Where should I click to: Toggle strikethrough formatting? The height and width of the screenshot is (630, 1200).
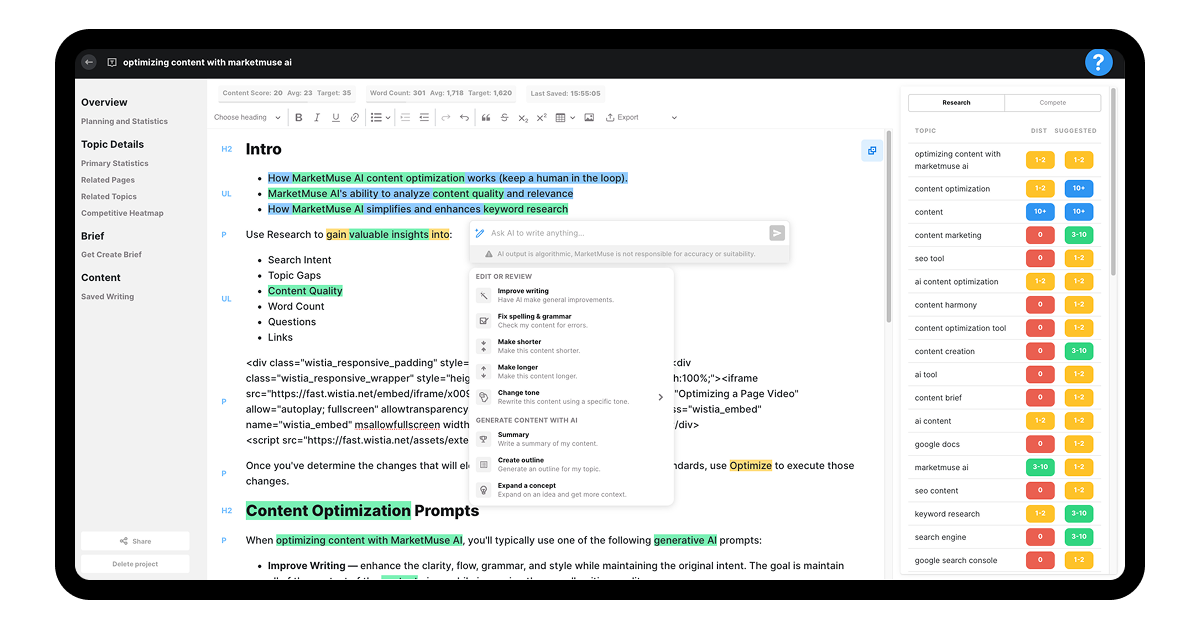coord(504,117)
